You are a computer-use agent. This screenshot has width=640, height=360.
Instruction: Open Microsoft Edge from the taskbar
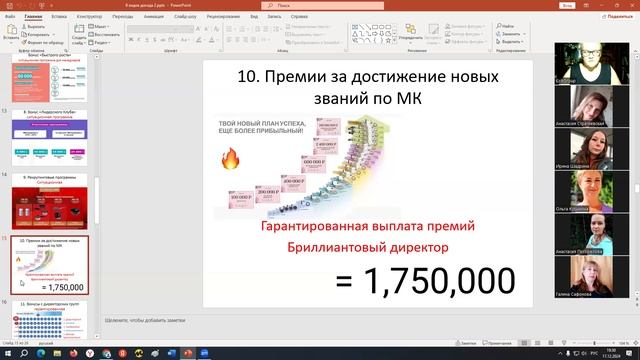[x=41, y=353]
